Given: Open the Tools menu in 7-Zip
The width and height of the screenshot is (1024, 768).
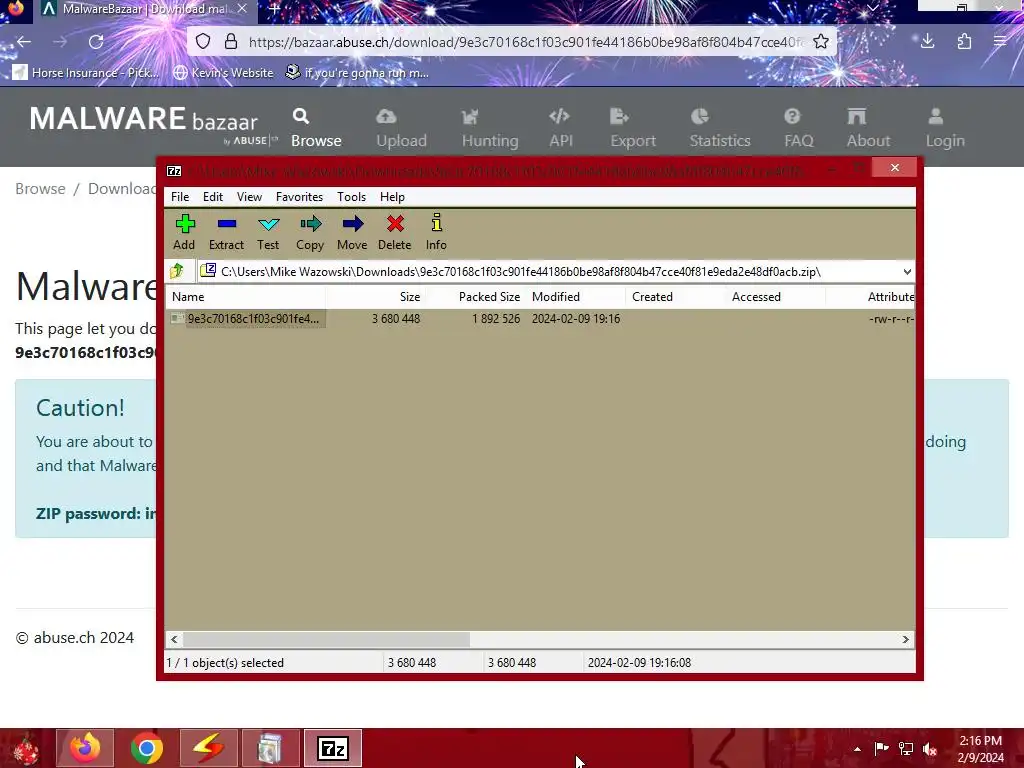Looking at the screenshot, I should pyautogui.click(x=351, y=197).
